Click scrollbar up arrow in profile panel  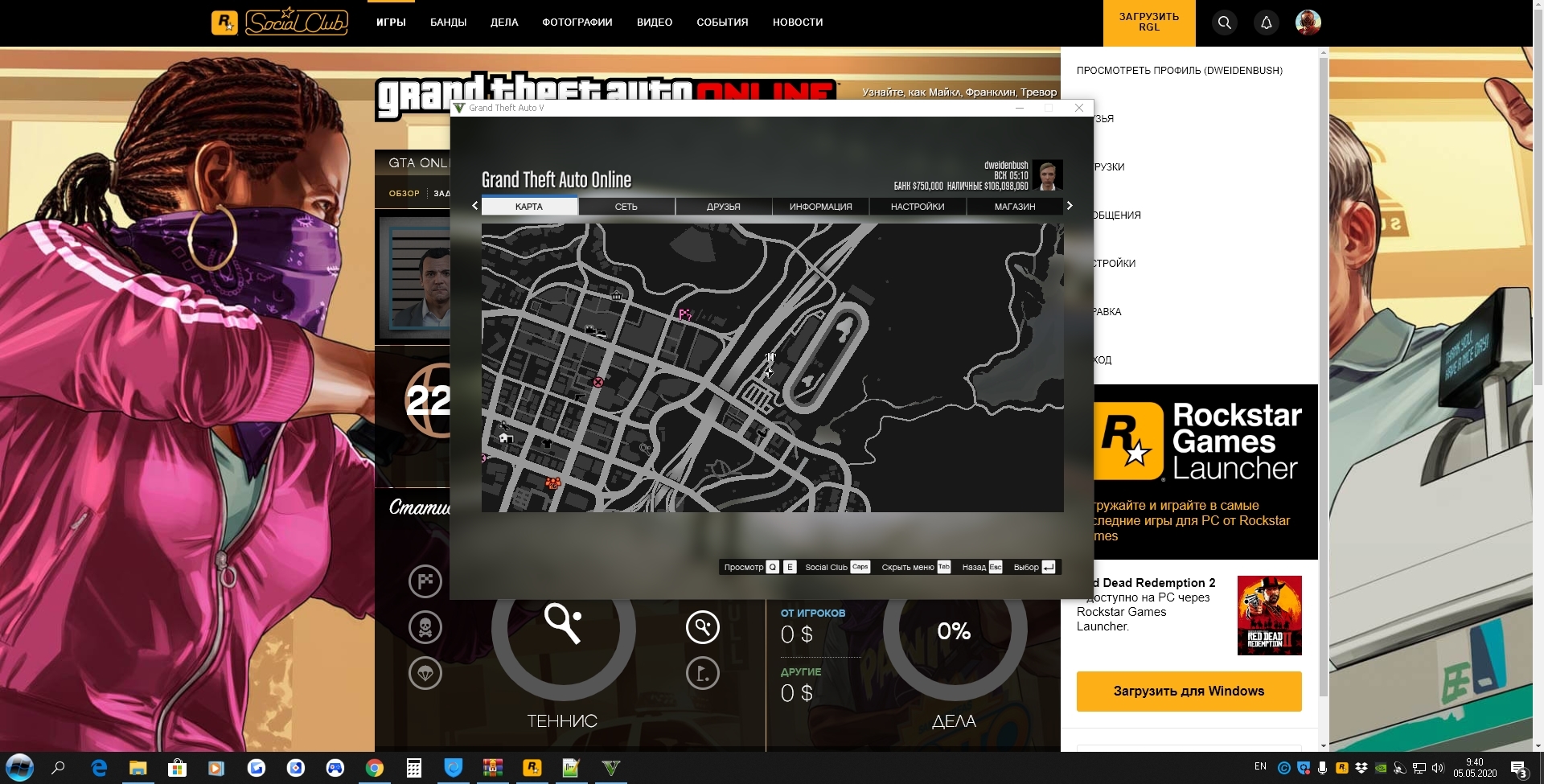[x=1324, y=53]
